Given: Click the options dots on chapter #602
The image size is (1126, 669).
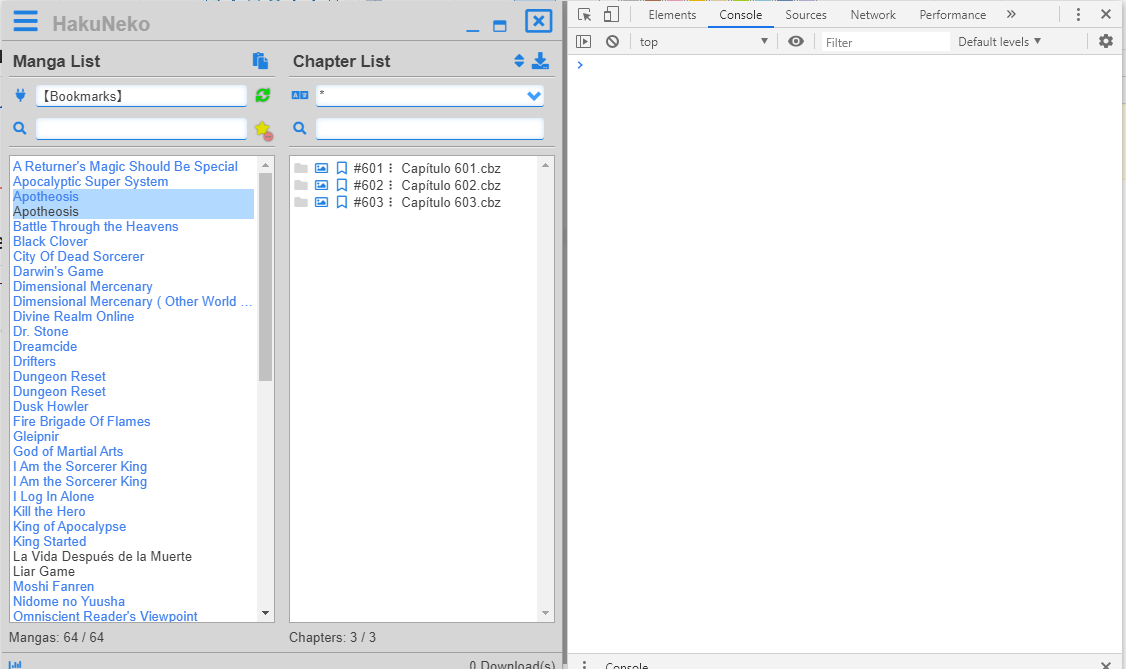Looking at the screenshot, I should click(x=391, y=185).
